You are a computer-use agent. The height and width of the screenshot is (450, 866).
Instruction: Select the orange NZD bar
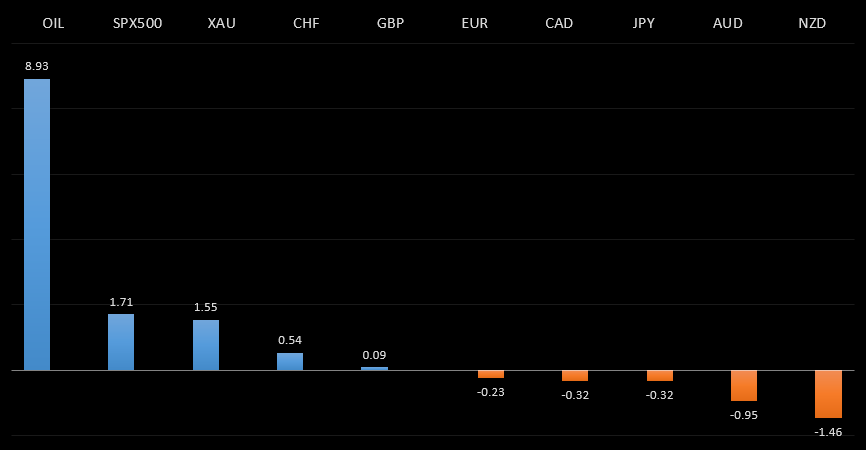click(828, 394)
